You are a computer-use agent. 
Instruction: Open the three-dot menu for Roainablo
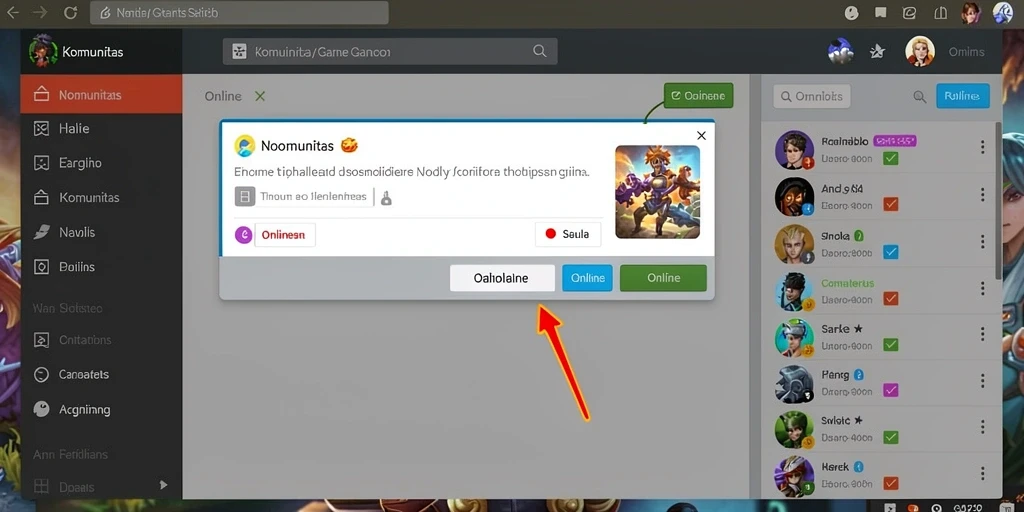point(982,147)
